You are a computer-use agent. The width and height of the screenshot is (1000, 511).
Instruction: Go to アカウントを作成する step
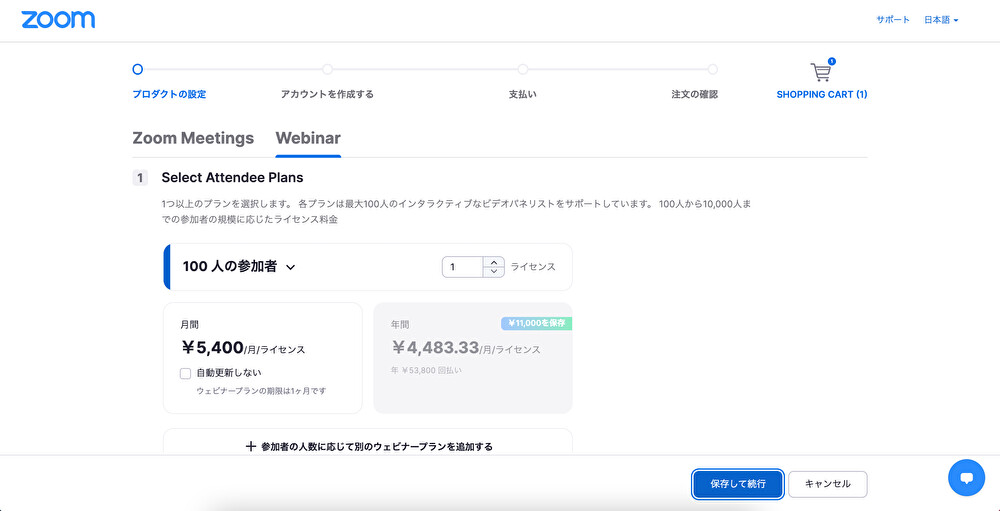pos(327,94)
